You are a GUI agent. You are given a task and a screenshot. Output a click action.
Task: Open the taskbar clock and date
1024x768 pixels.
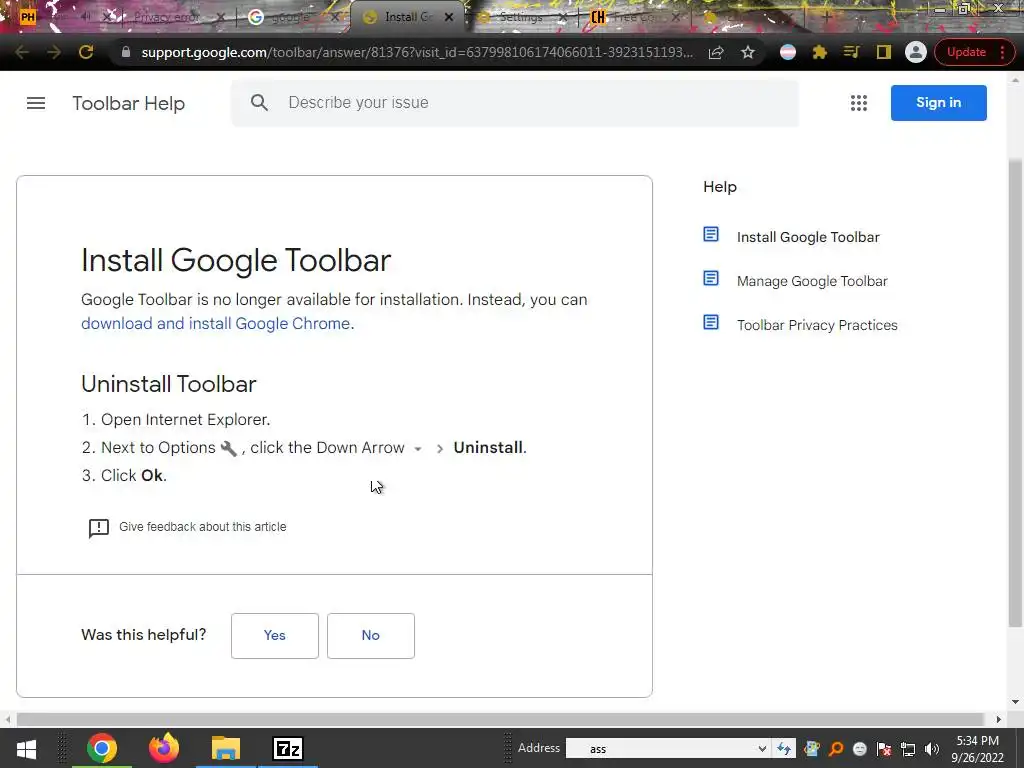pos(977,749)
